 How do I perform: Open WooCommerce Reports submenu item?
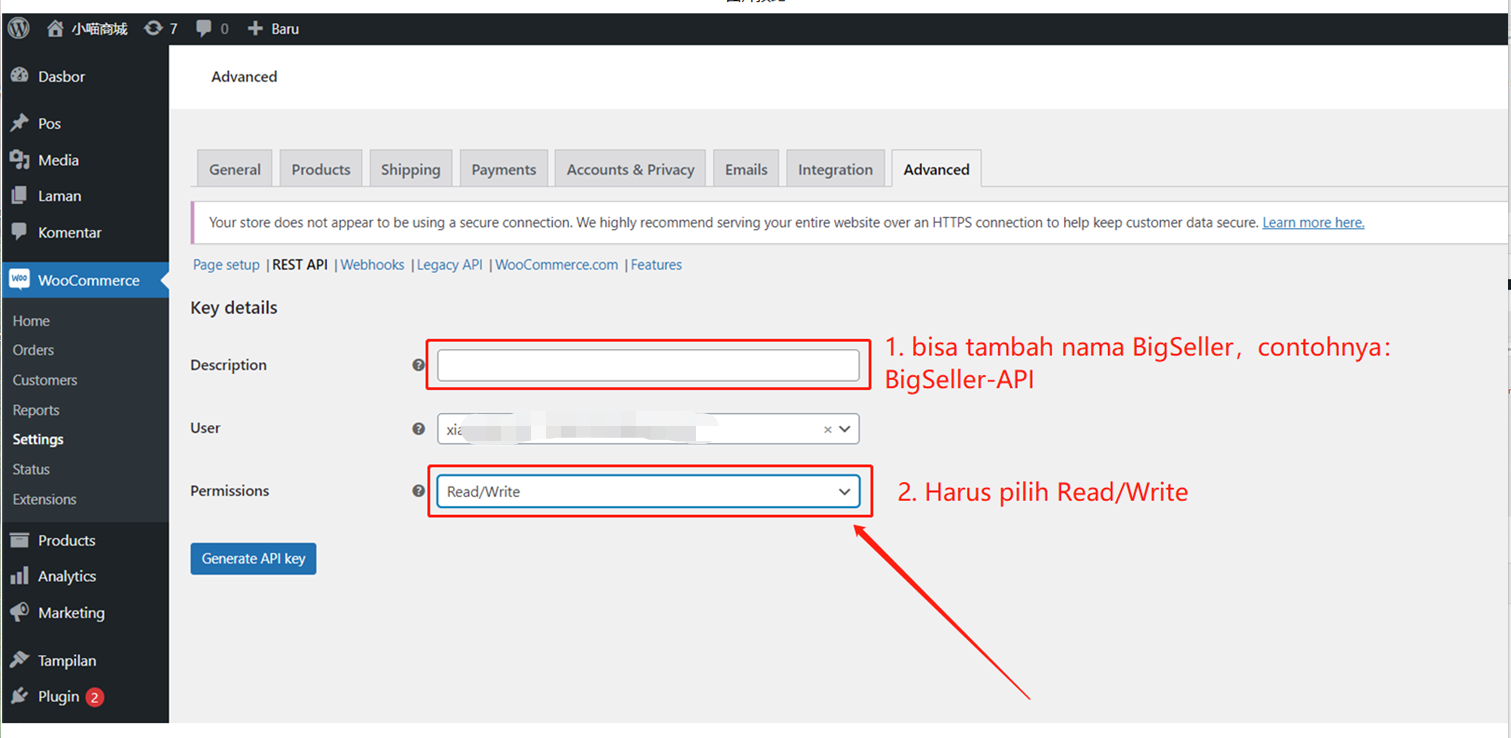click(36, 410)
